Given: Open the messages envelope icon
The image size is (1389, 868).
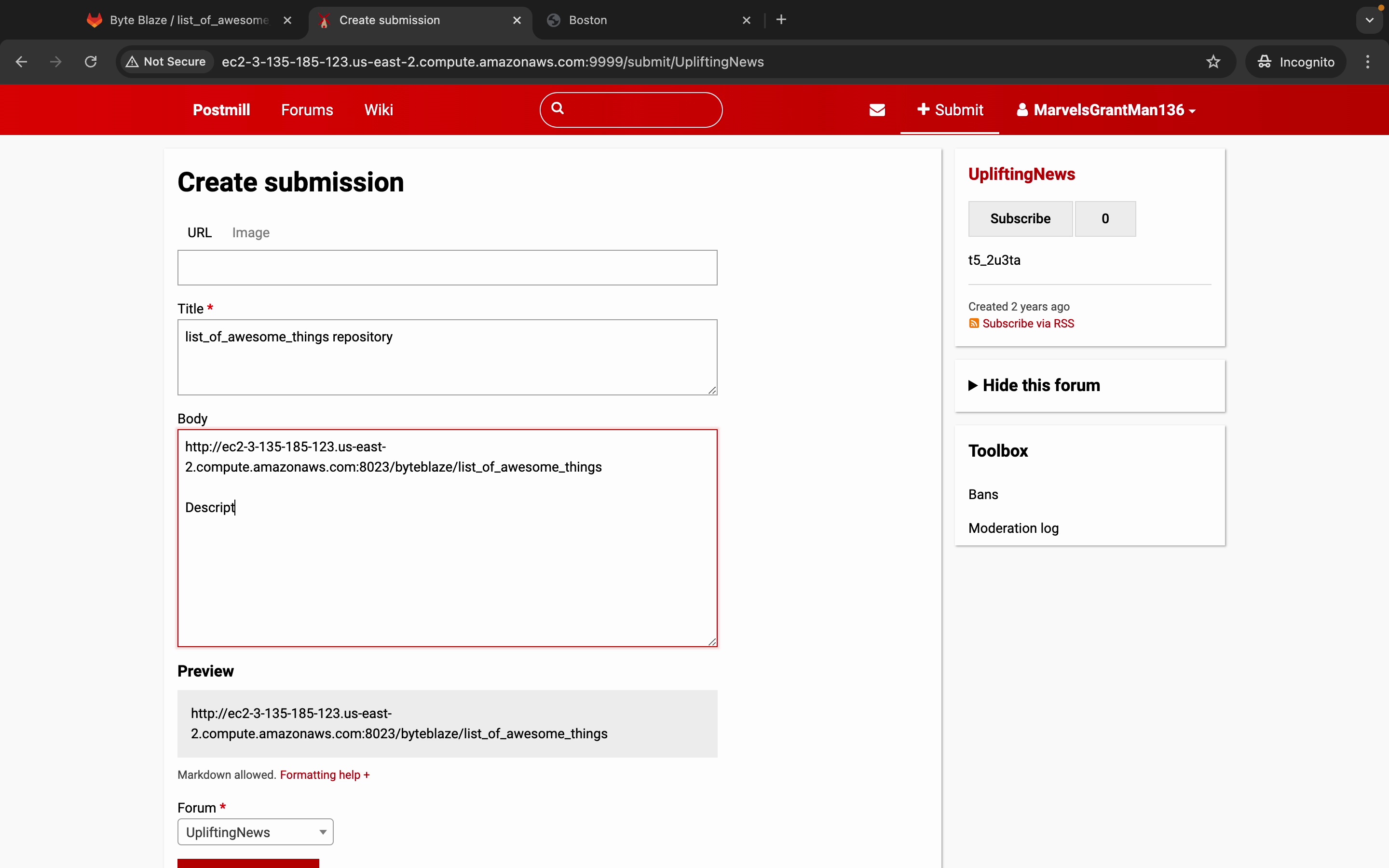Looking at the screenshot, I should tap(877, 109).
